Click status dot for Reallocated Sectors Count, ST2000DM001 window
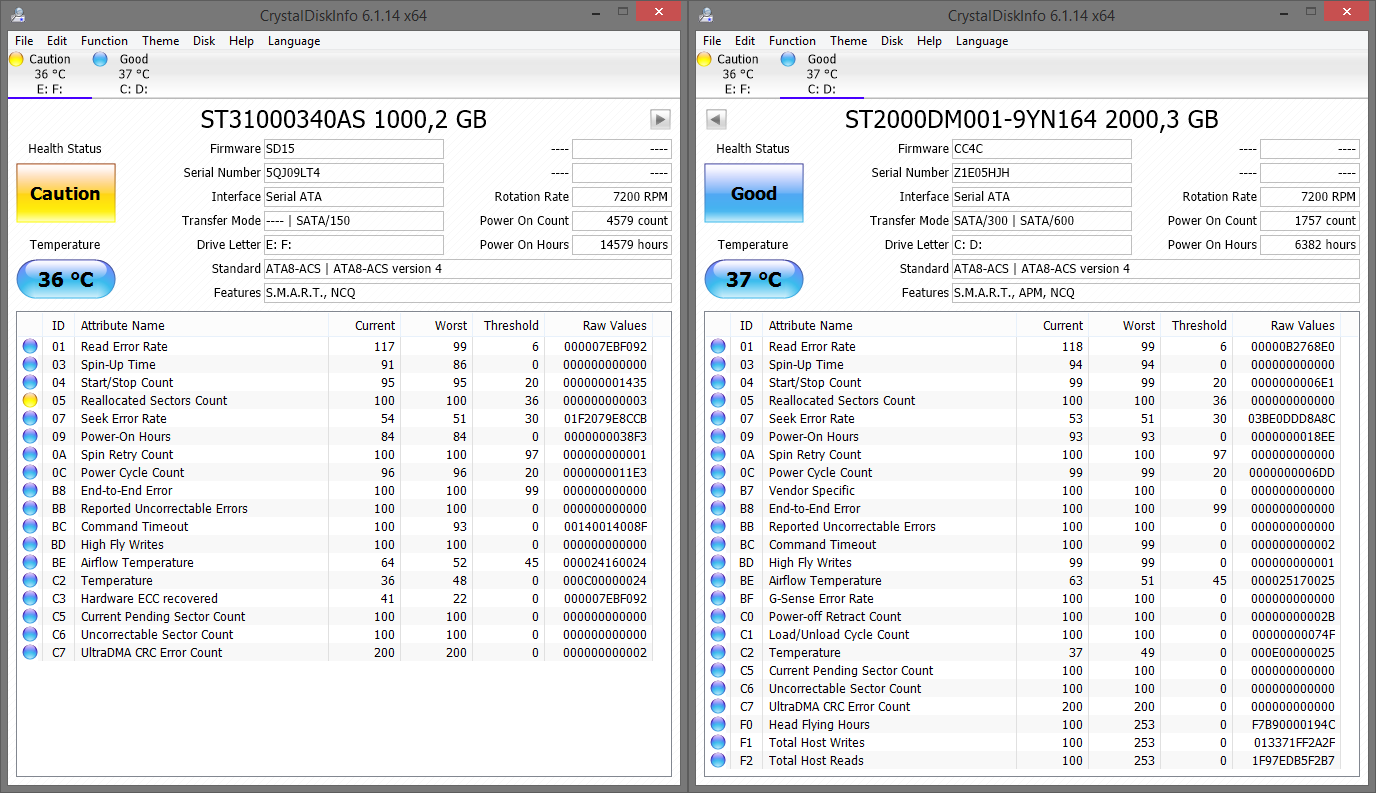 [718, 400]
